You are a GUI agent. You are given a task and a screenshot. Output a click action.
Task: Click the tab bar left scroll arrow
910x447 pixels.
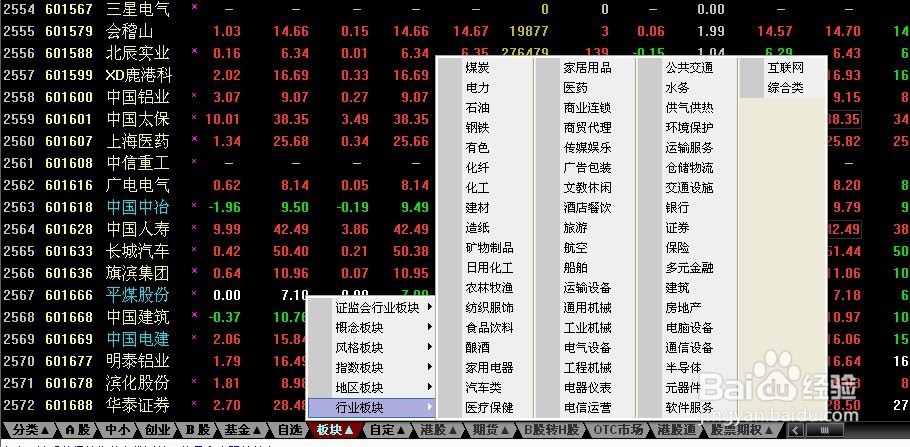795,430
